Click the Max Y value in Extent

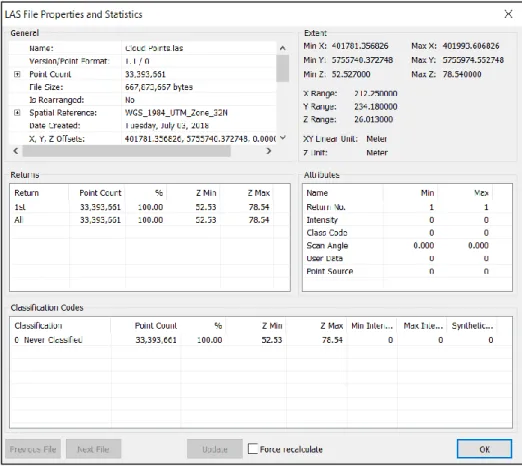473,60
